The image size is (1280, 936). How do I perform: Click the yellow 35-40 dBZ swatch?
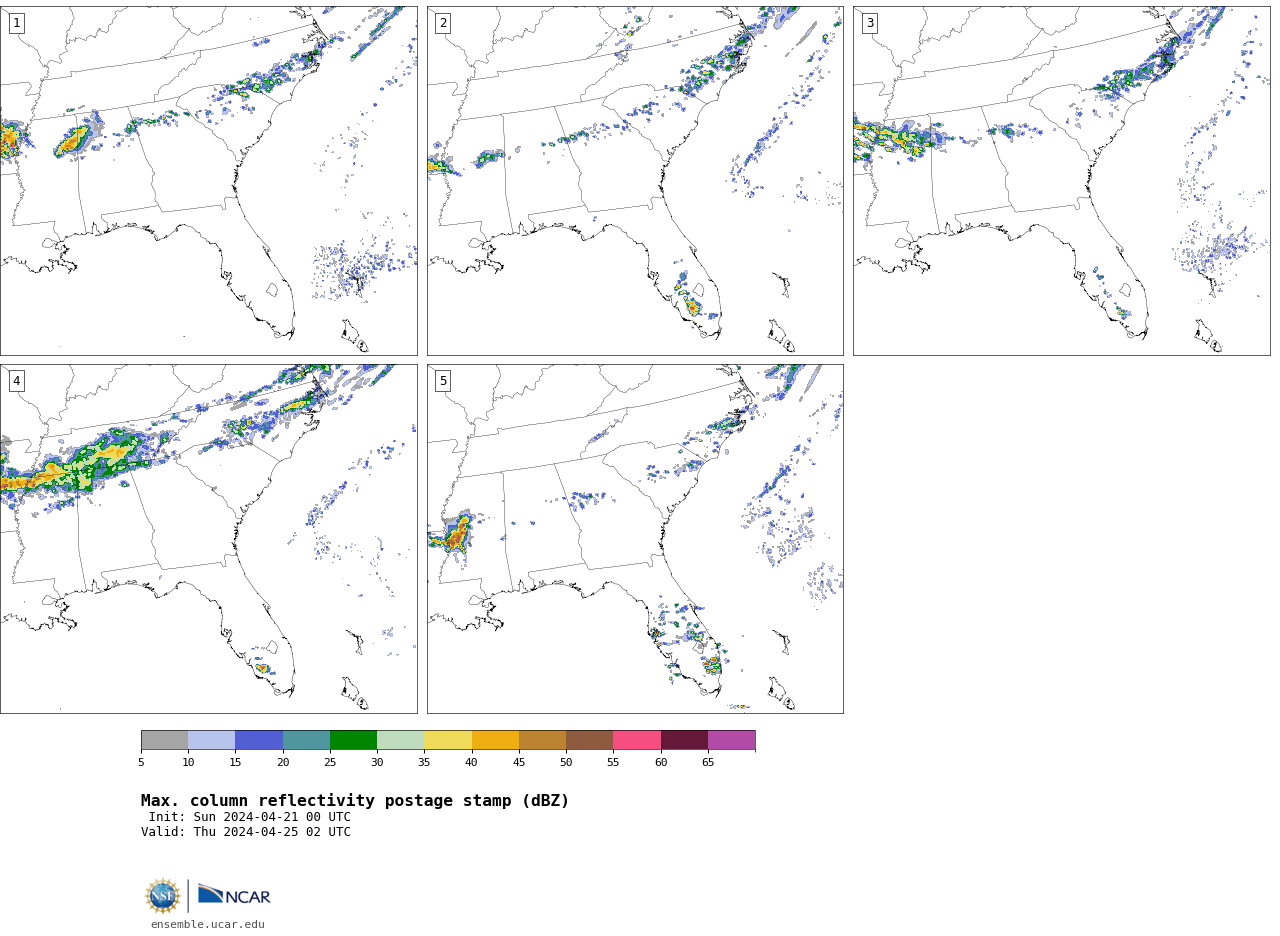point(448,740)
